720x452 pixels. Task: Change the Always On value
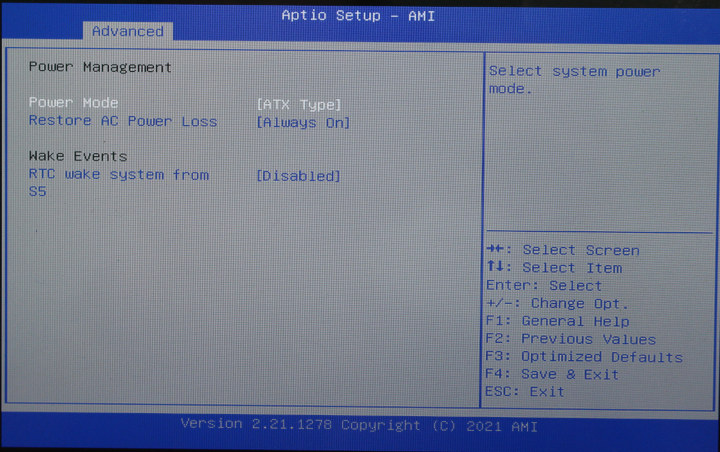click(303, 123)
